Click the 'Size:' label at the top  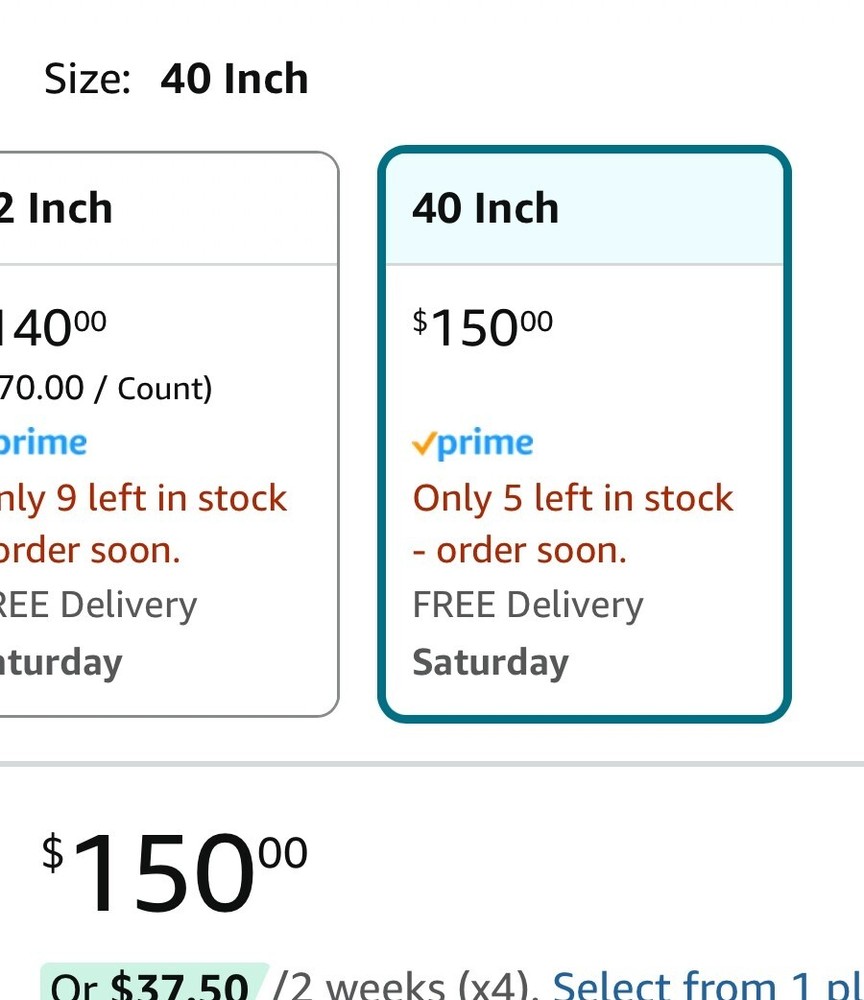pyautogui.click(x=88, y=79)
